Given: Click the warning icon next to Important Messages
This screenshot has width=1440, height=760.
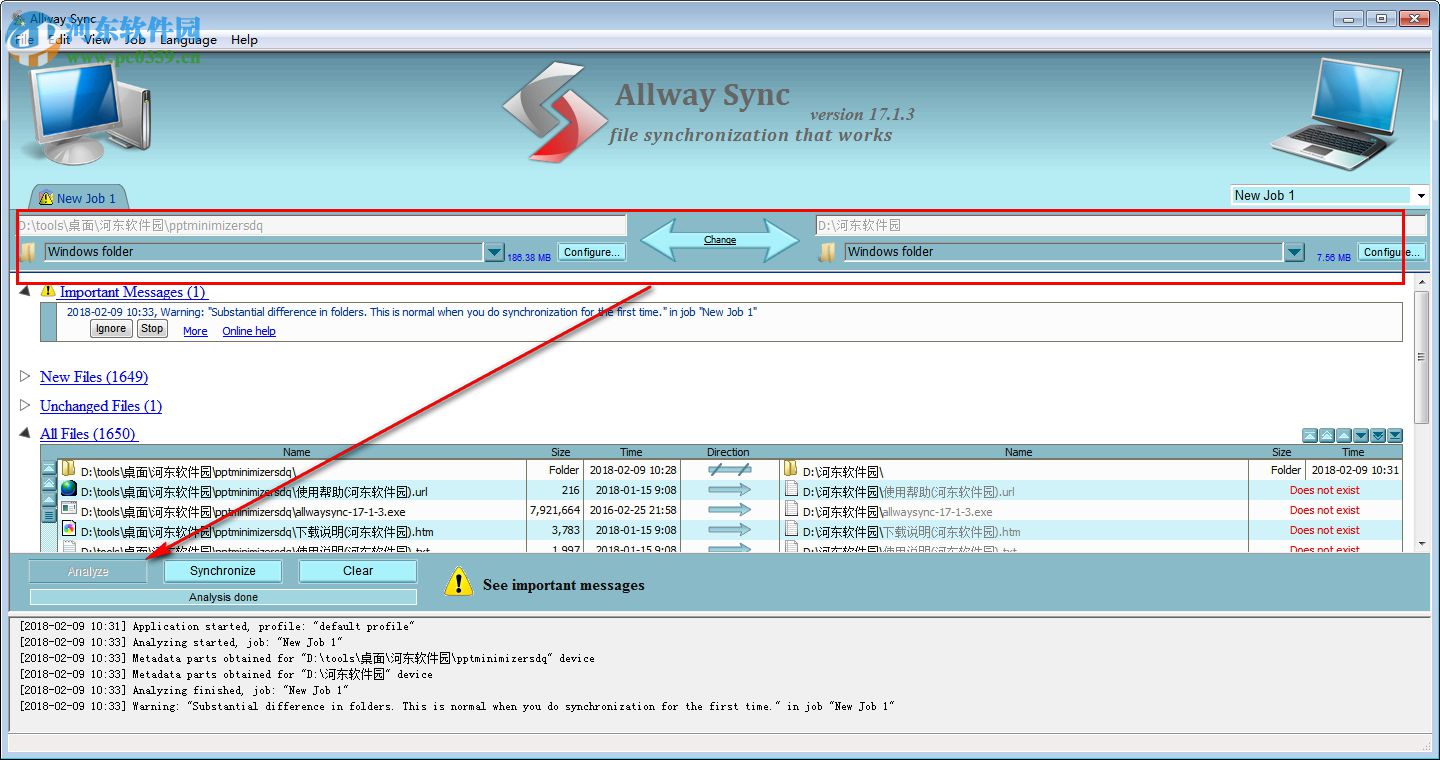Looking at the screenshot, I should [x=48, y=292].
